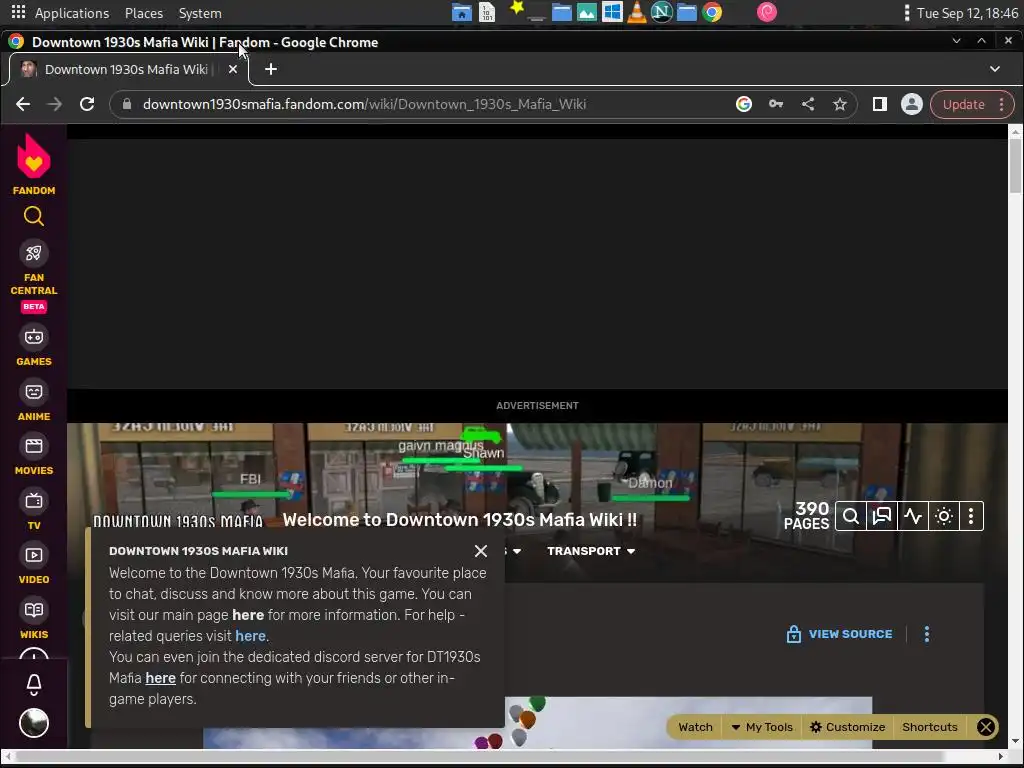Open notifications bell icon
The height and width of the screenshot is (768, 1024).
click(x=34, y=684)
